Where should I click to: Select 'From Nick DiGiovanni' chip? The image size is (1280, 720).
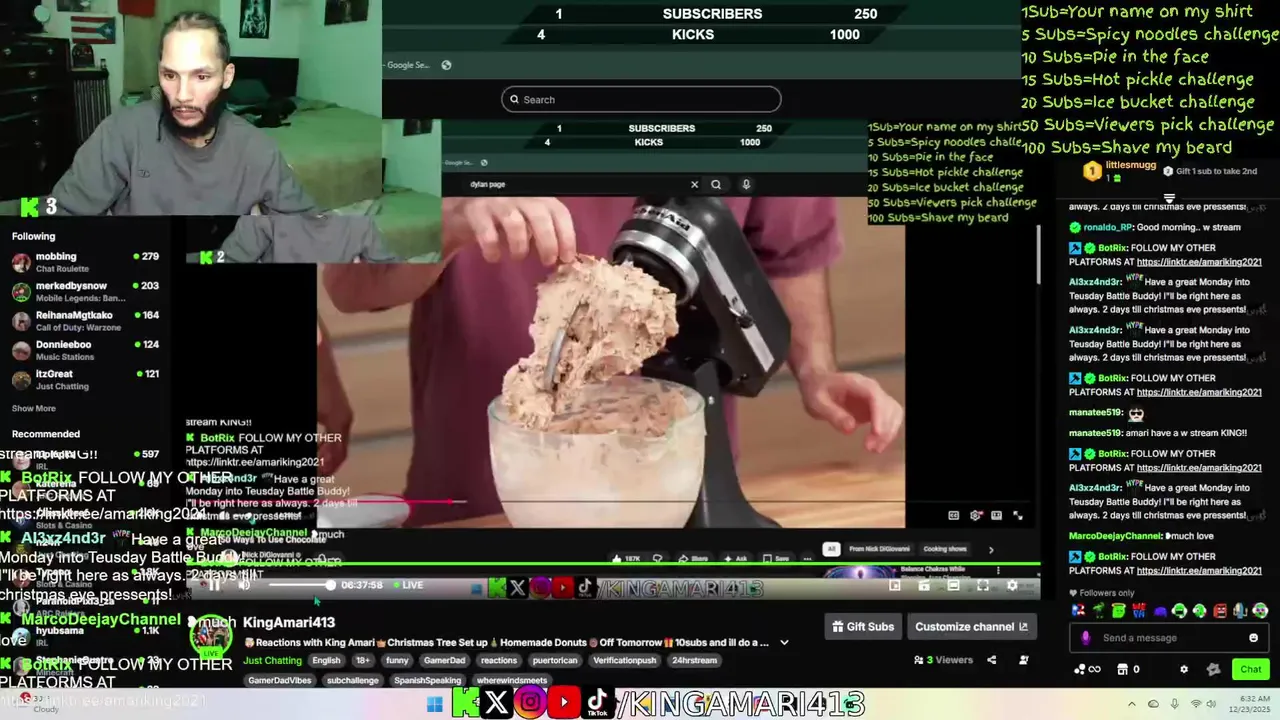tap(879, 549)
